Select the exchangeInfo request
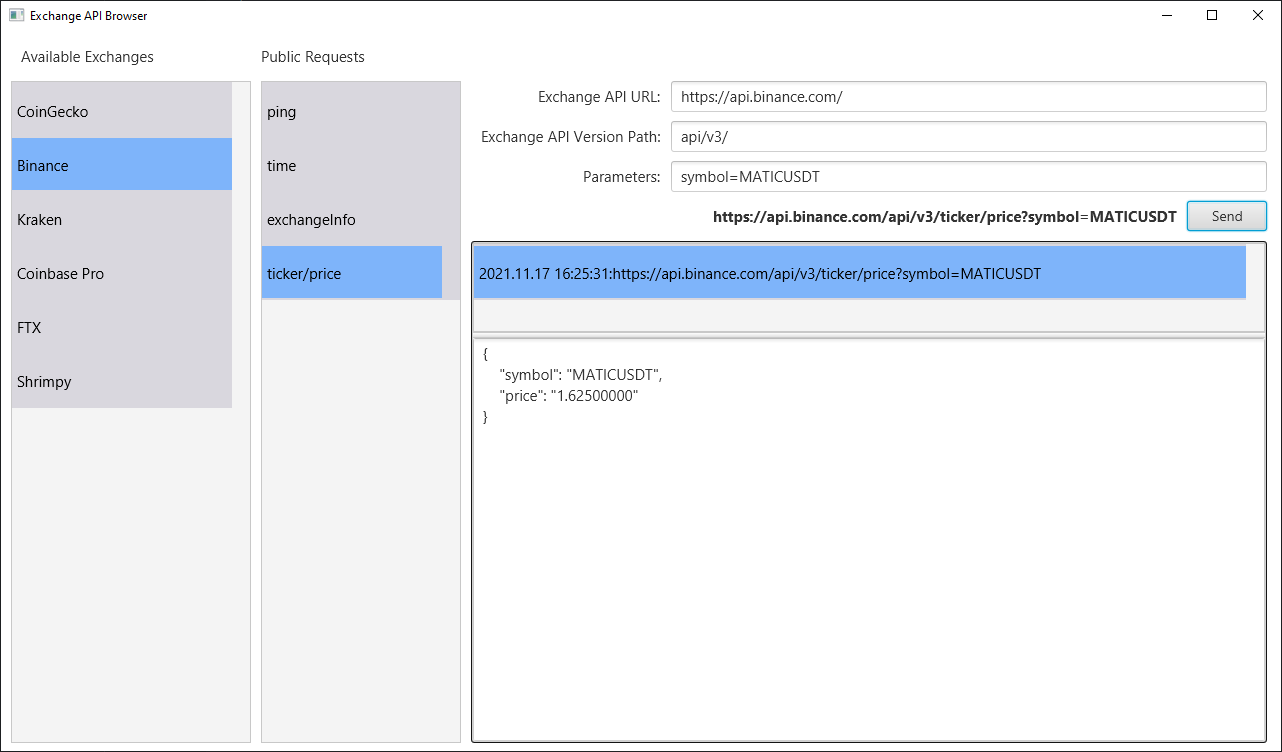1282x752 pixels. point(351,220)
